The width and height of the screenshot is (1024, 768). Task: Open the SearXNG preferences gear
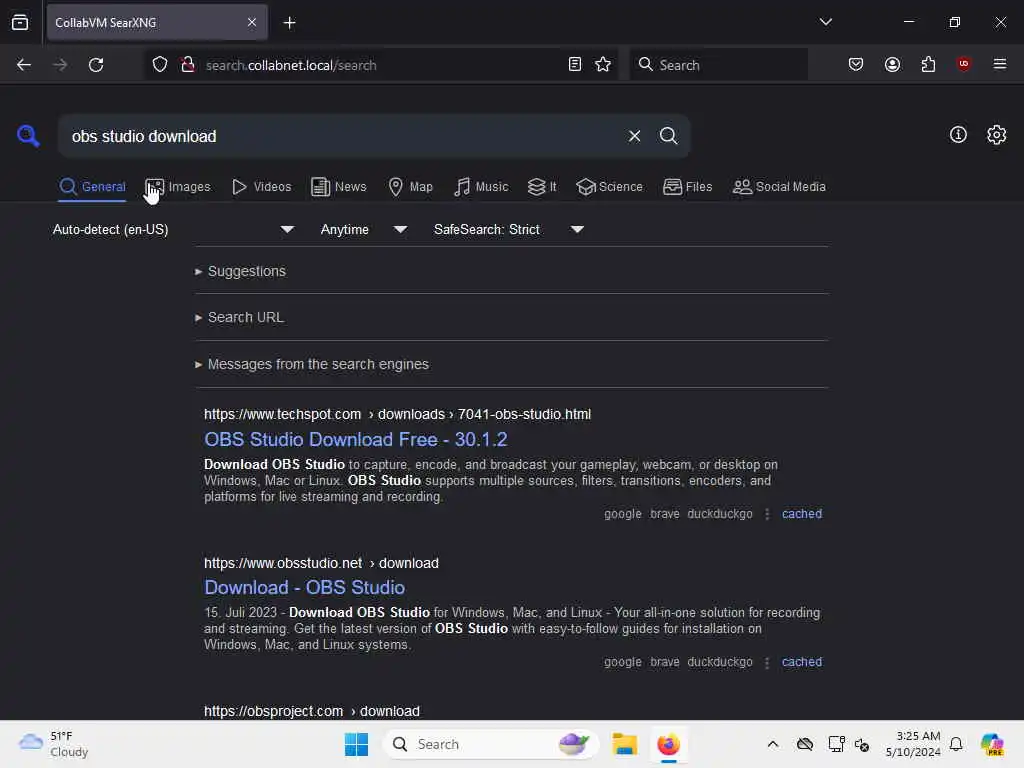[x=997, y=135]
